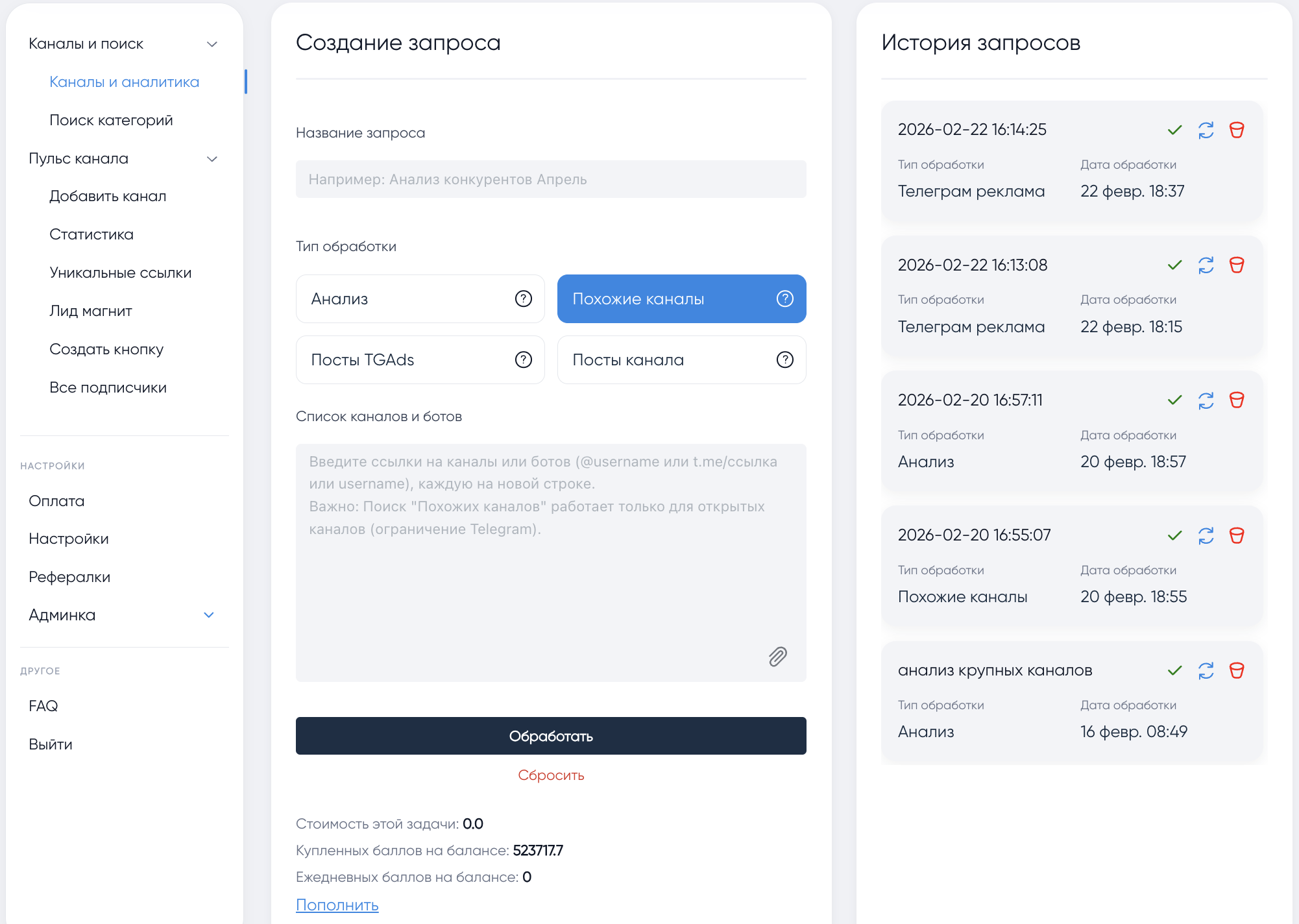
Task: Collapse the Каналы и поиск section
Action: coord(212,44)
